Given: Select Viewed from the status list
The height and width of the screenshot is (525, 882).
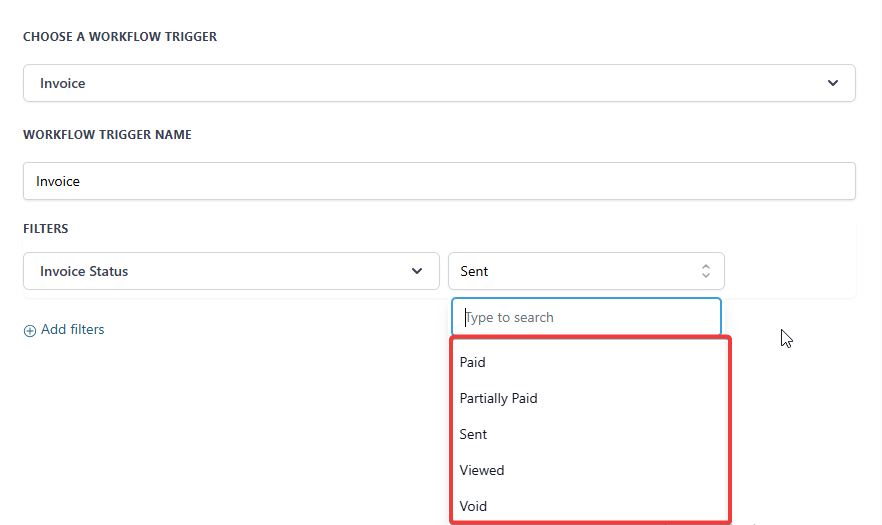Looking at the screenshot, I should pos(482,470).
